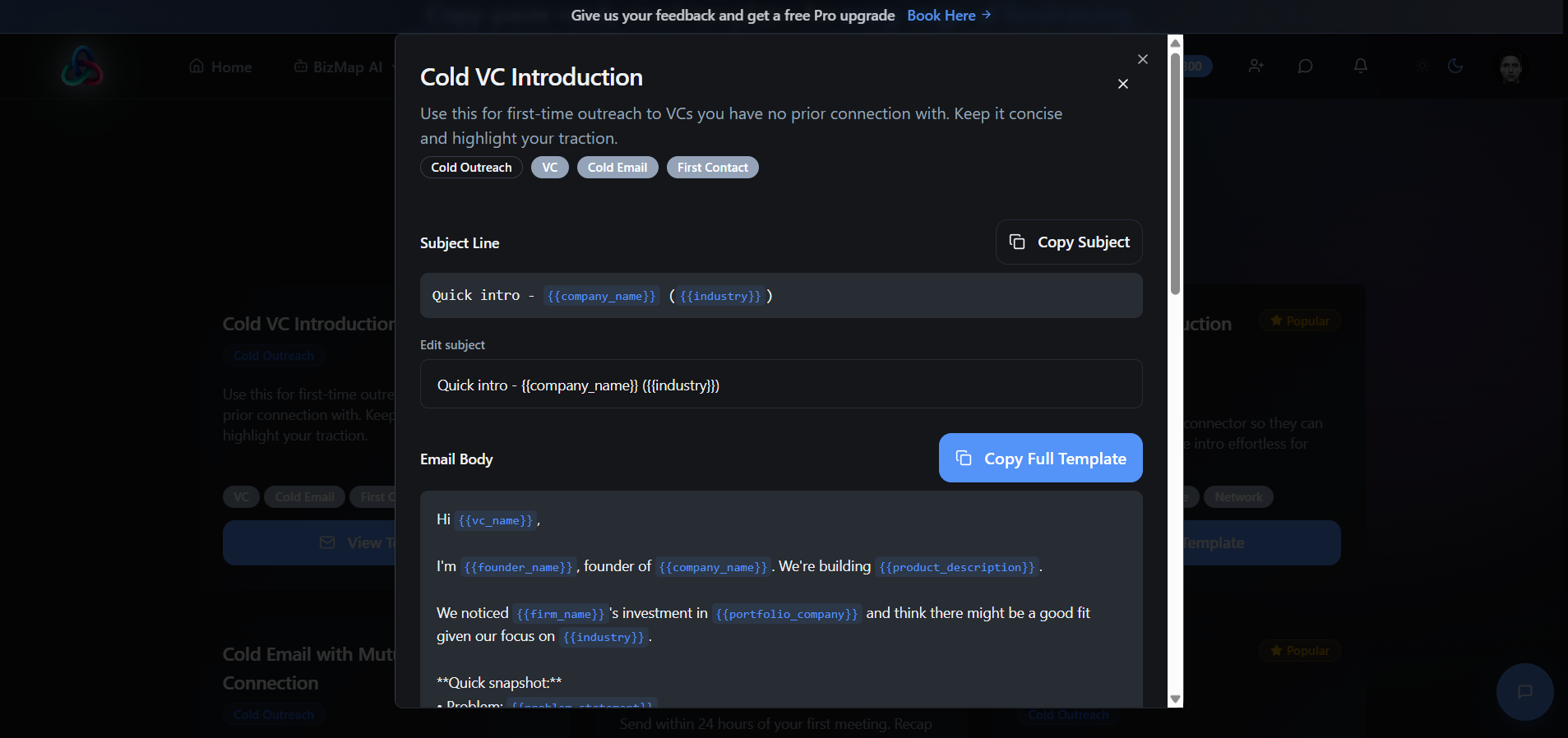Navigate to Home in the top menu

click(220, 67)
